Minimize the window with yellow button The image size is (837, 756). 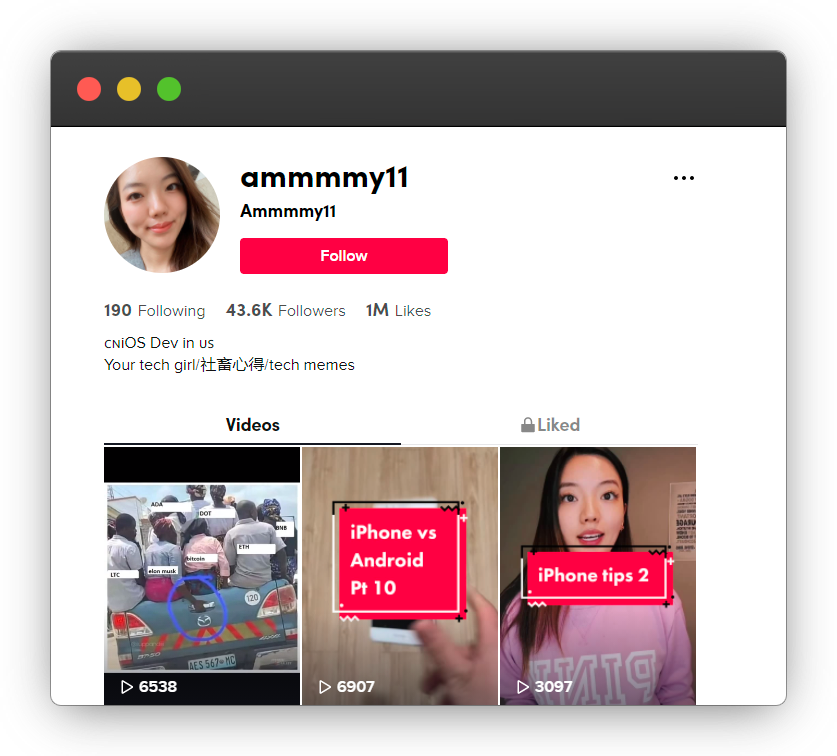coord(129,89)
